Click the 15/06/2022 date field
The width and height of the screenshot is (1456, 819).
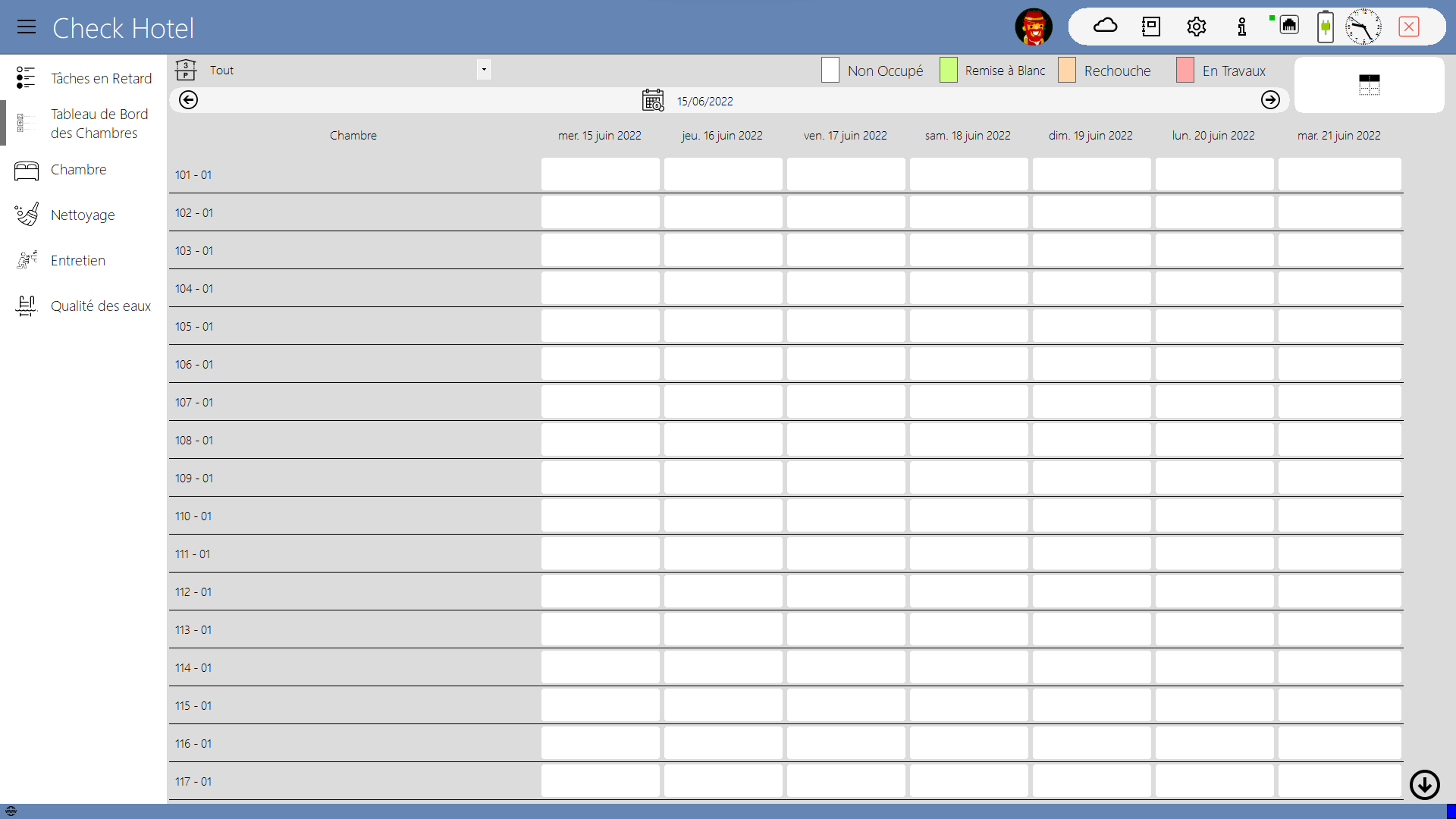(705, 101)
